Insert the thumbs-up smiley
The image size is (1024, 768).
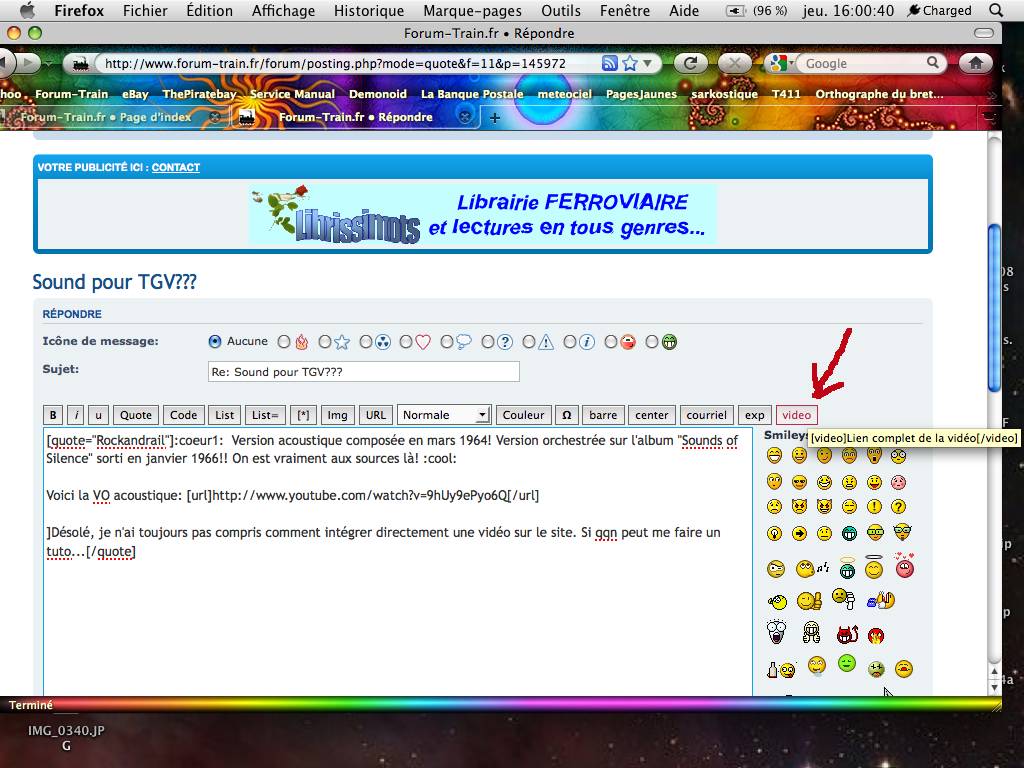(810, 600)
